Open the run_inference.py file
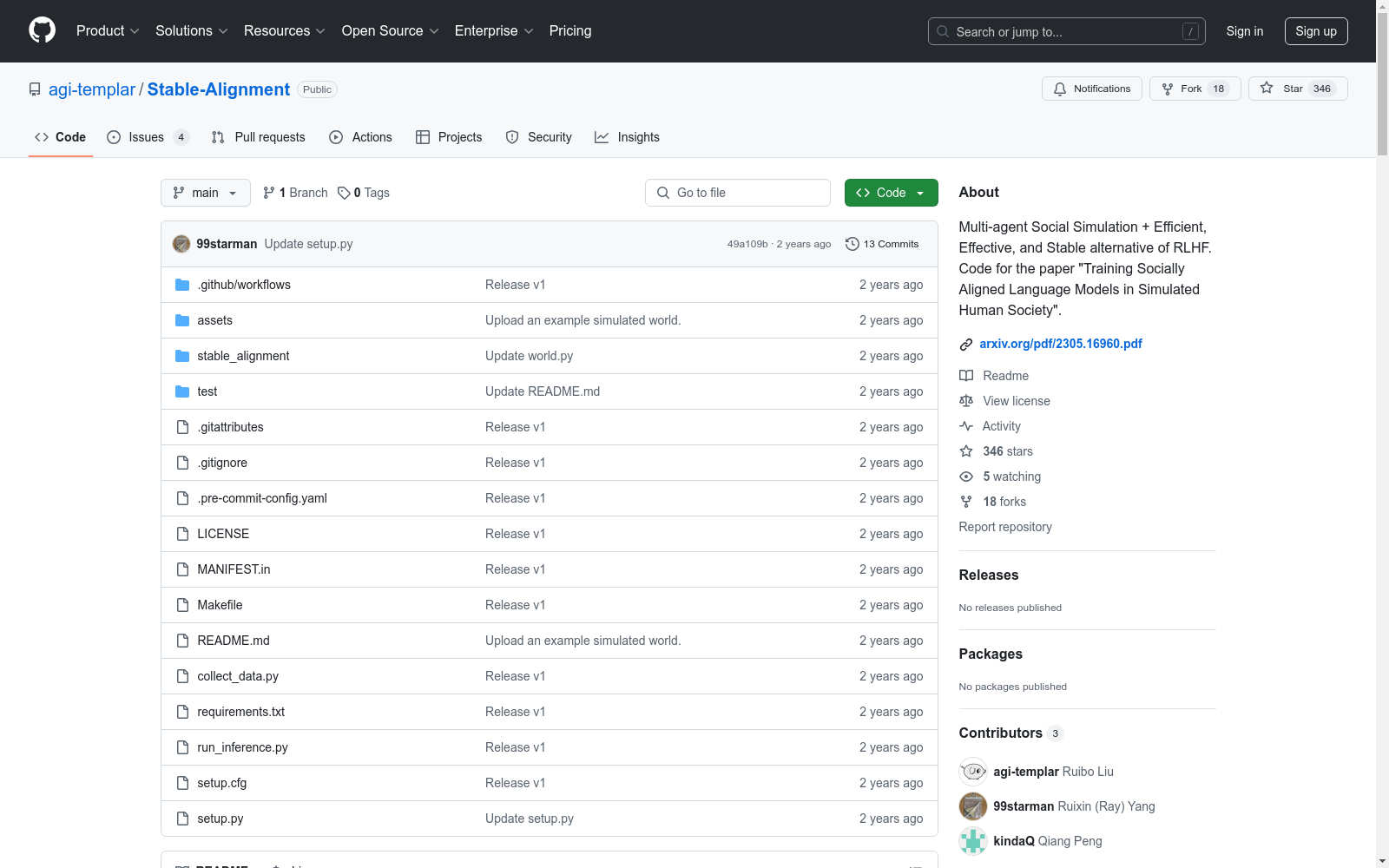Image resolution: width=1389 pixels, height=868 pixels. pyautogui.click(x=242, y=747)
